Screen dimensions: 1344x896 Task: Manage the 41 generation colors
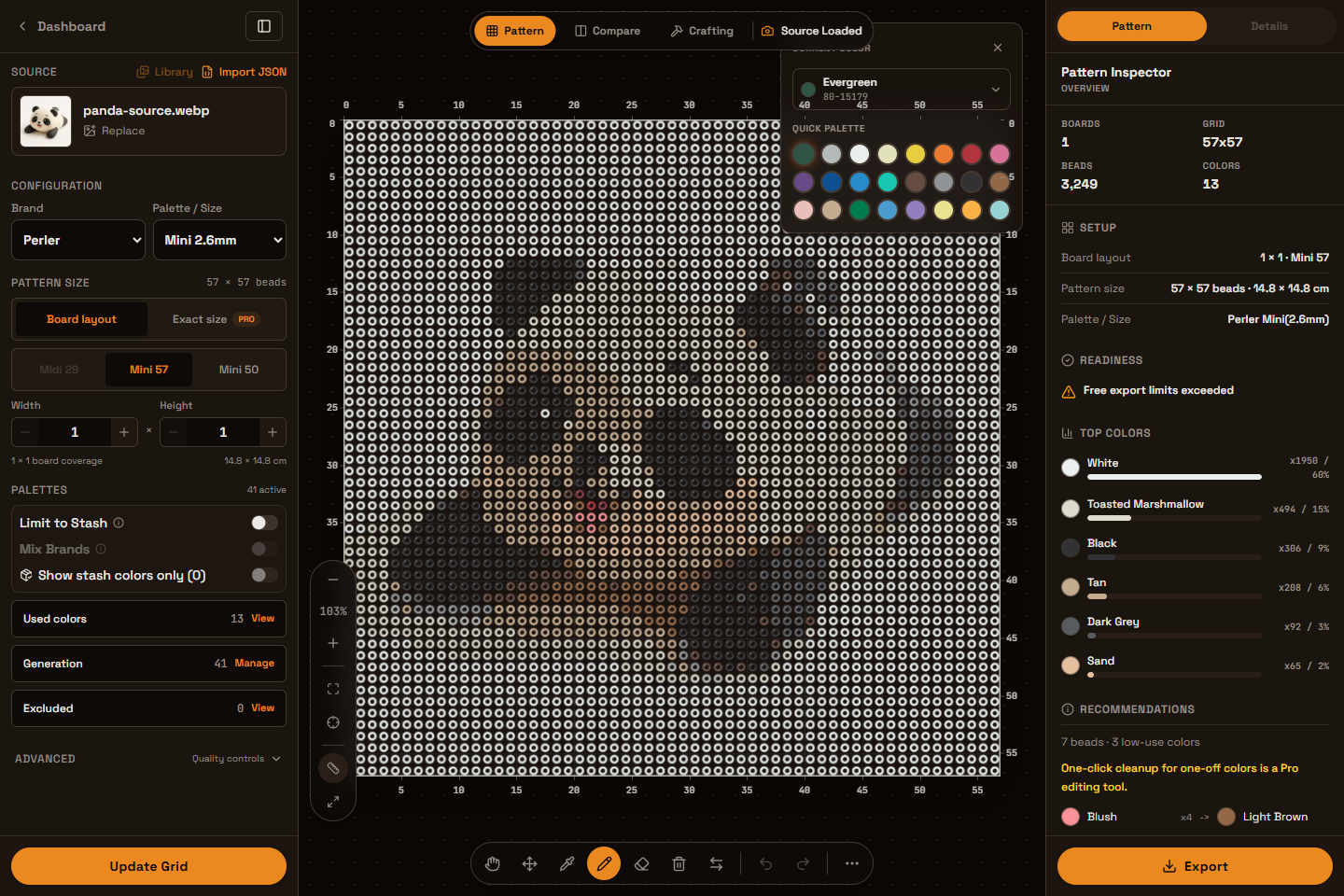[x=254, y=664]
